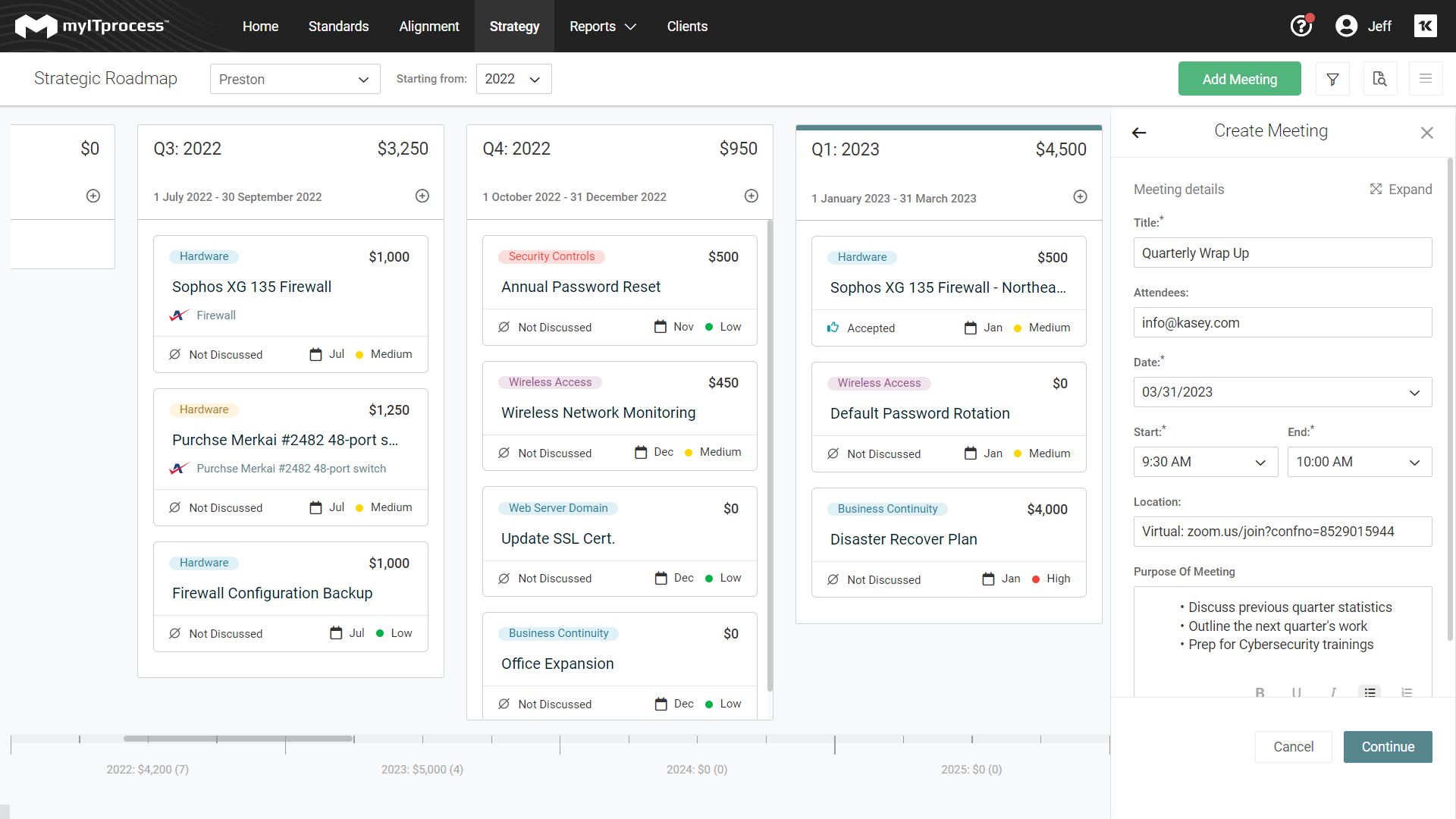The image size is (1456, 819).
Task: Open the End time 10:00 AM dropdown
Action: coord(1359,462)
